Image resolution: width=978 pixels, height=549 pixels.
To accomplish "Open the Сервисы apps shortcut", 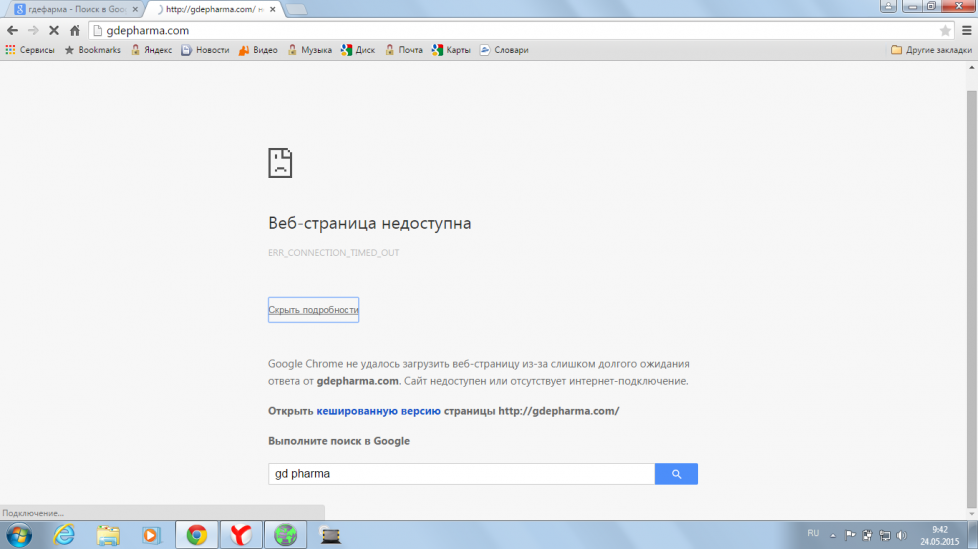I will pos(30,50).
